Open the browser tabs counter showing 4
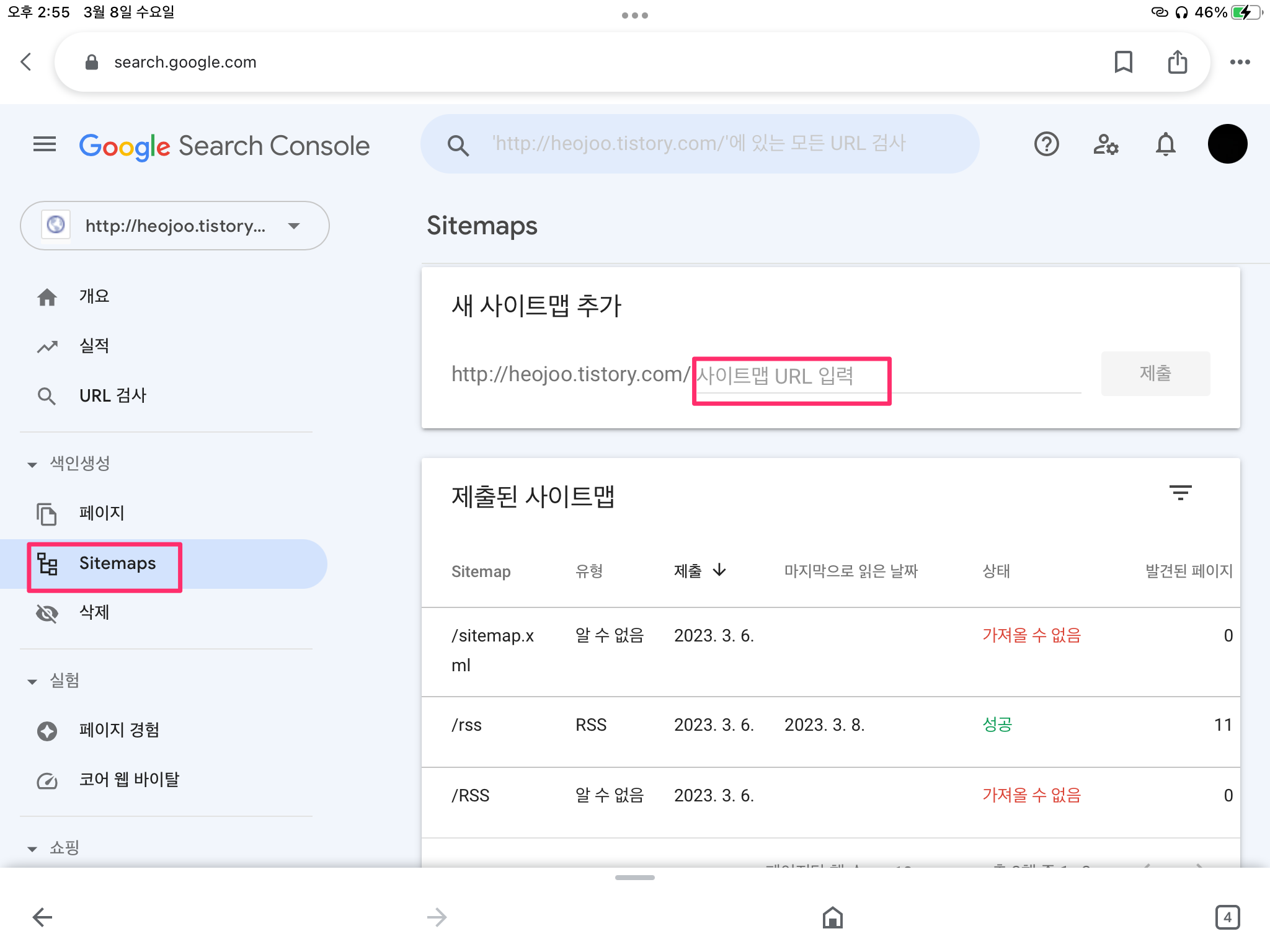Screen dimensions: 1270x952 click(1227, 917)
